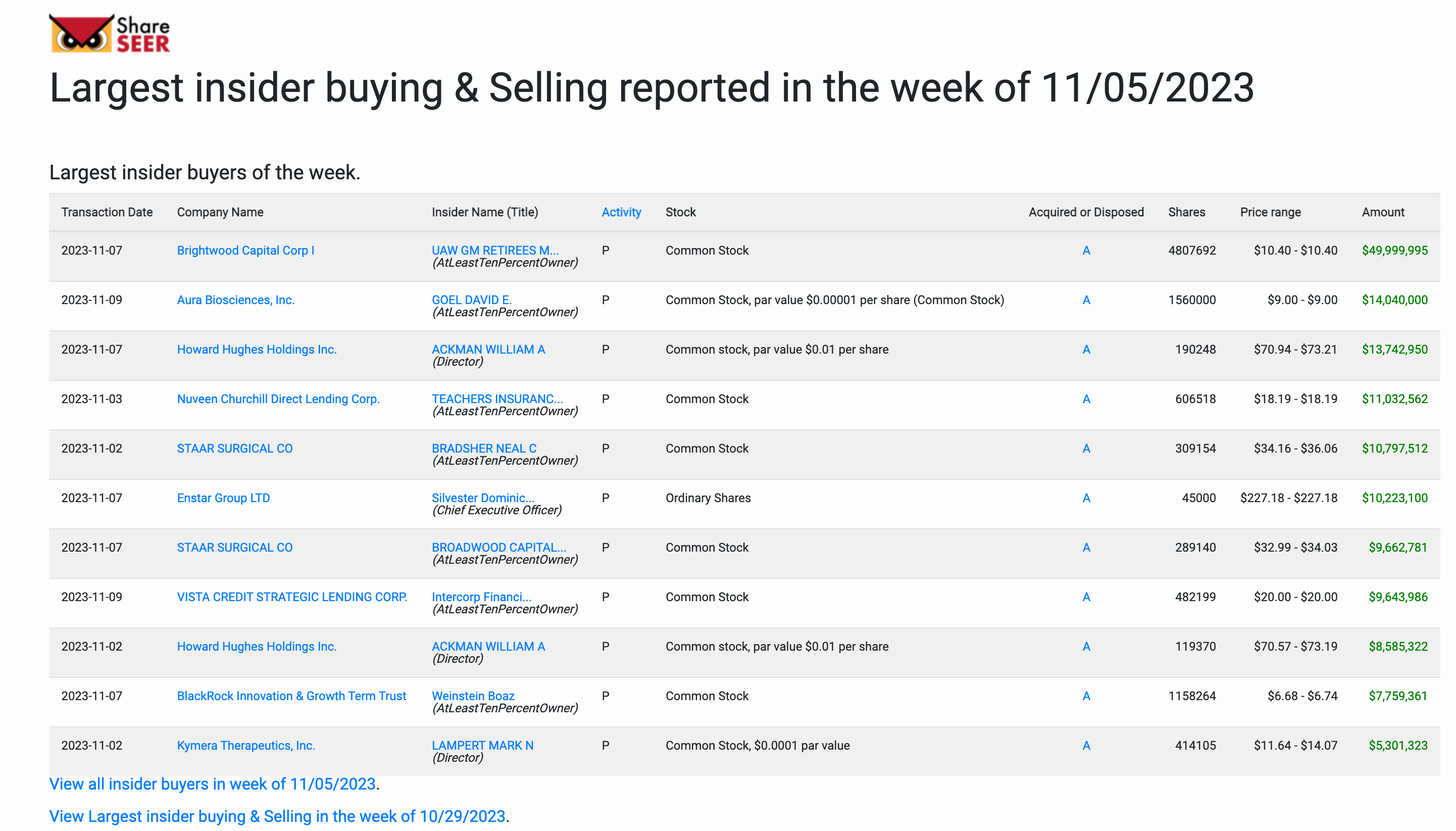Open BlackRock Innovation & Growth Term Trust link
The width and height of the screenshot is (1456, 831).
pos(291,696)
